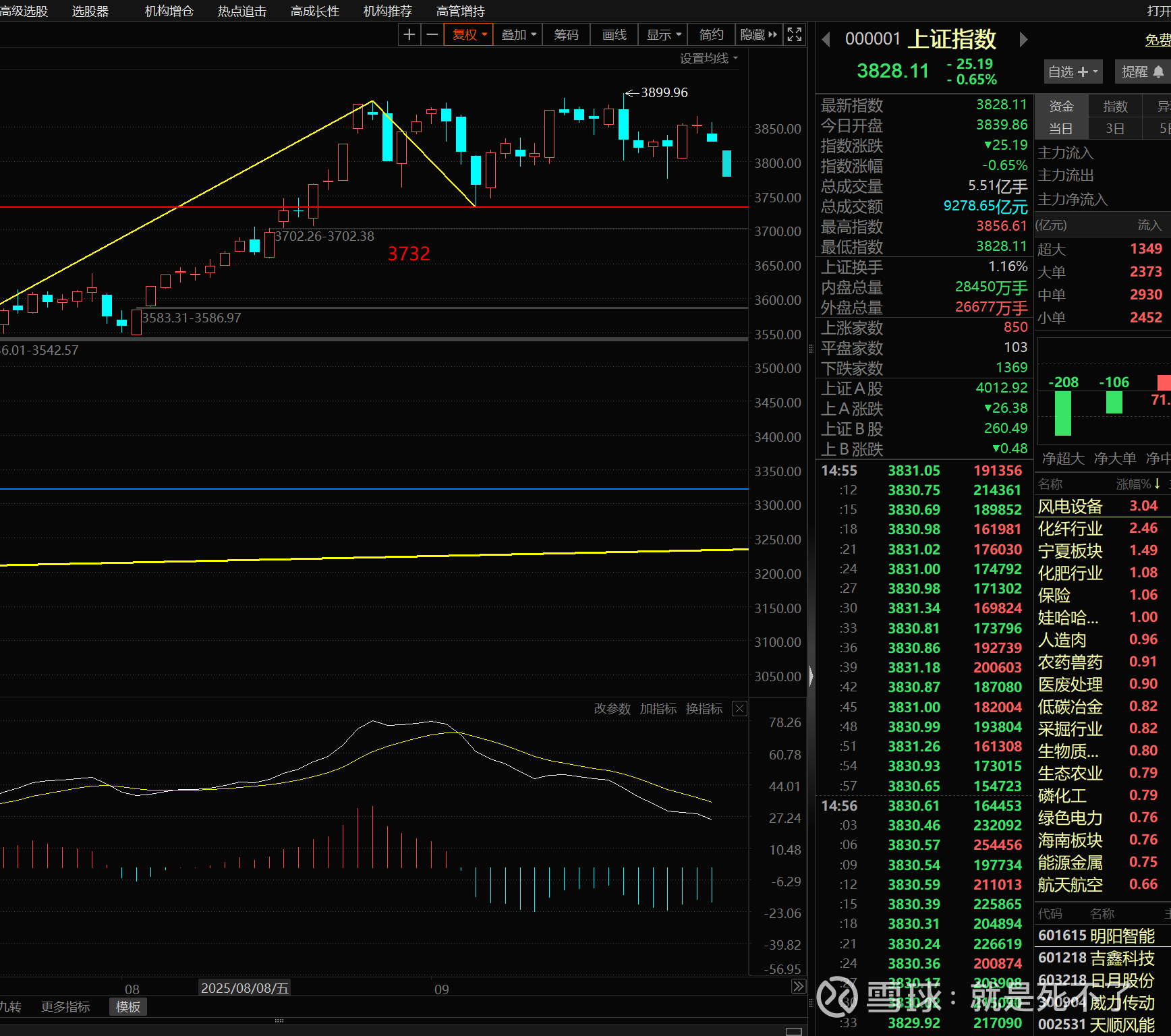Click the 2025/08/08/五 date marker
Viewport: 1171px width, 1036px height.
tap(245, 988)
